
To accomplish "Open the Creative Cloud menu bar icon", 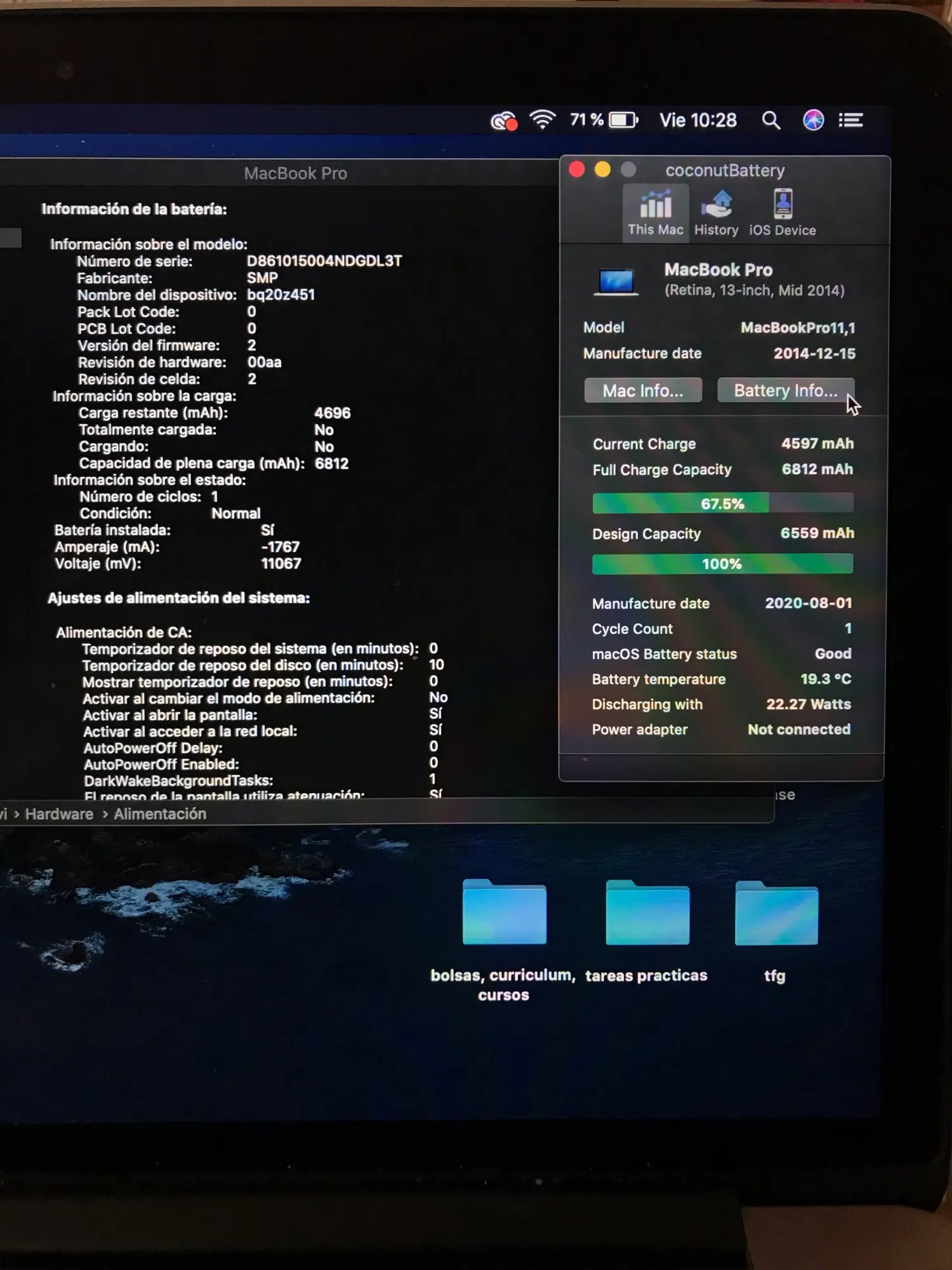I will pyautogui.click(x=504, y=120).
